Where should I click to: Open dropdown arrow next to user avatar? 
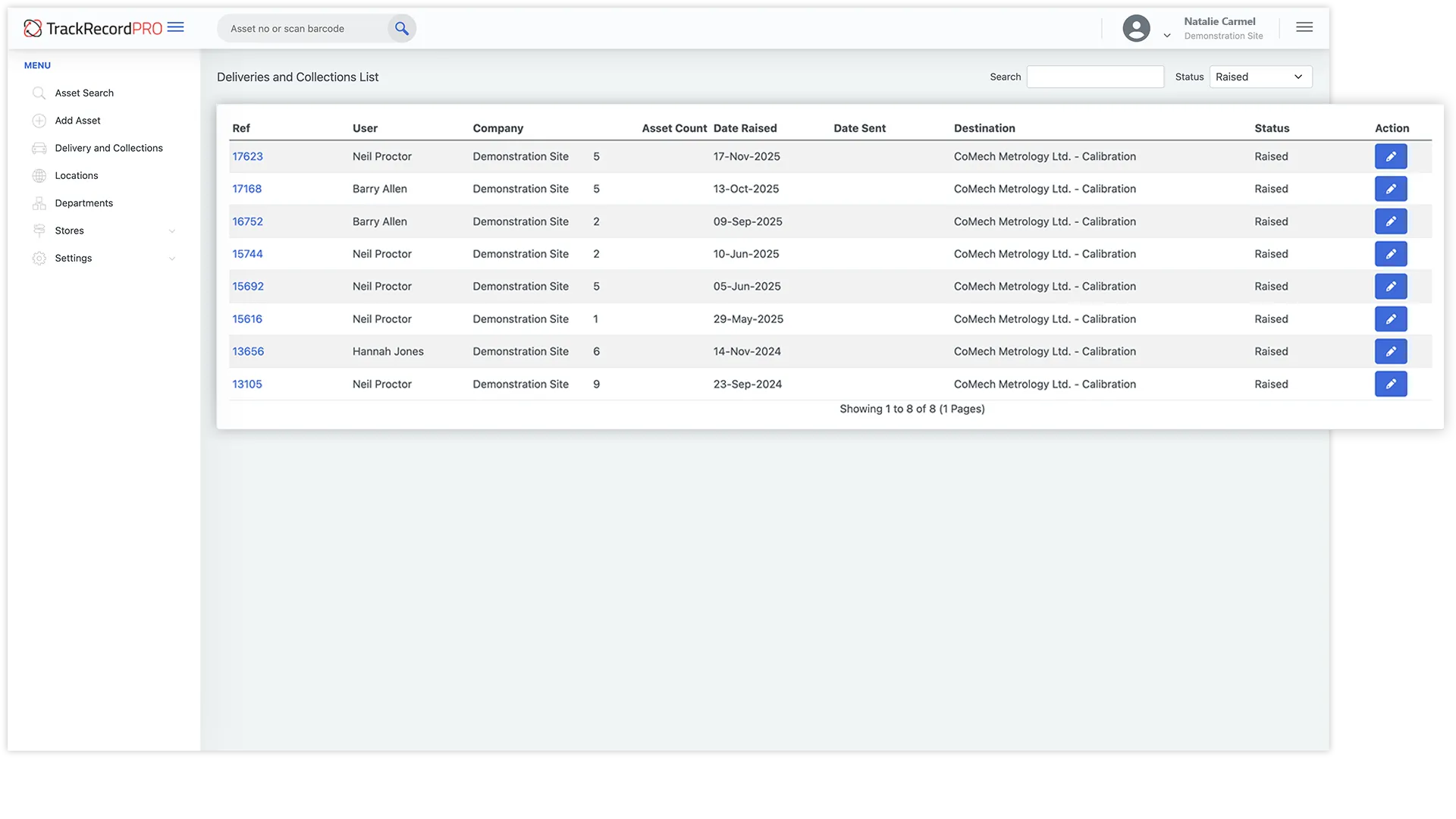click(x=1167, y=36)
